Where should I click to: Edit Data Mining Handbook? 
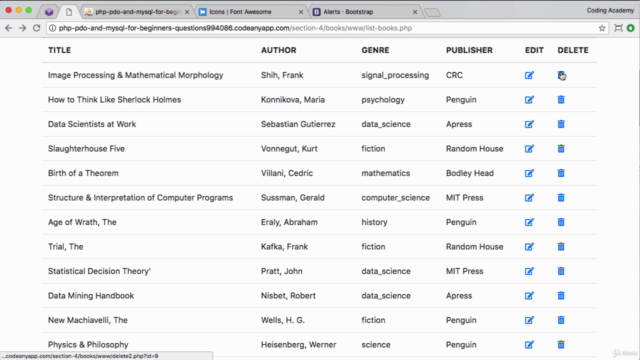(x=529, y=296)
